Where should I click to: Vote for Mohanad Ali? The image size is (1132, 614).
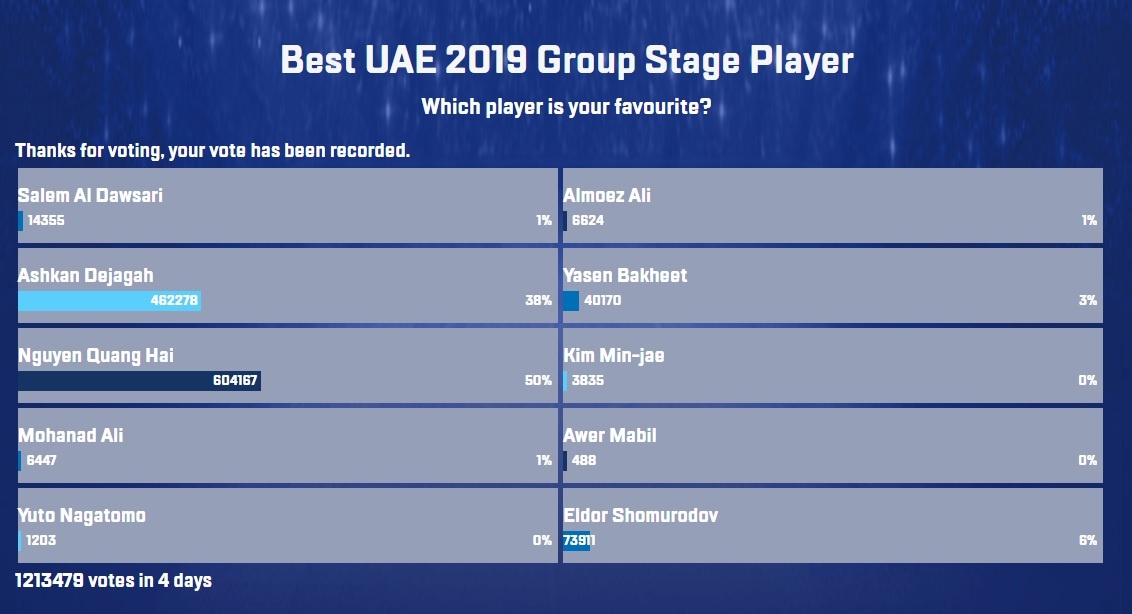click(285, 445)
